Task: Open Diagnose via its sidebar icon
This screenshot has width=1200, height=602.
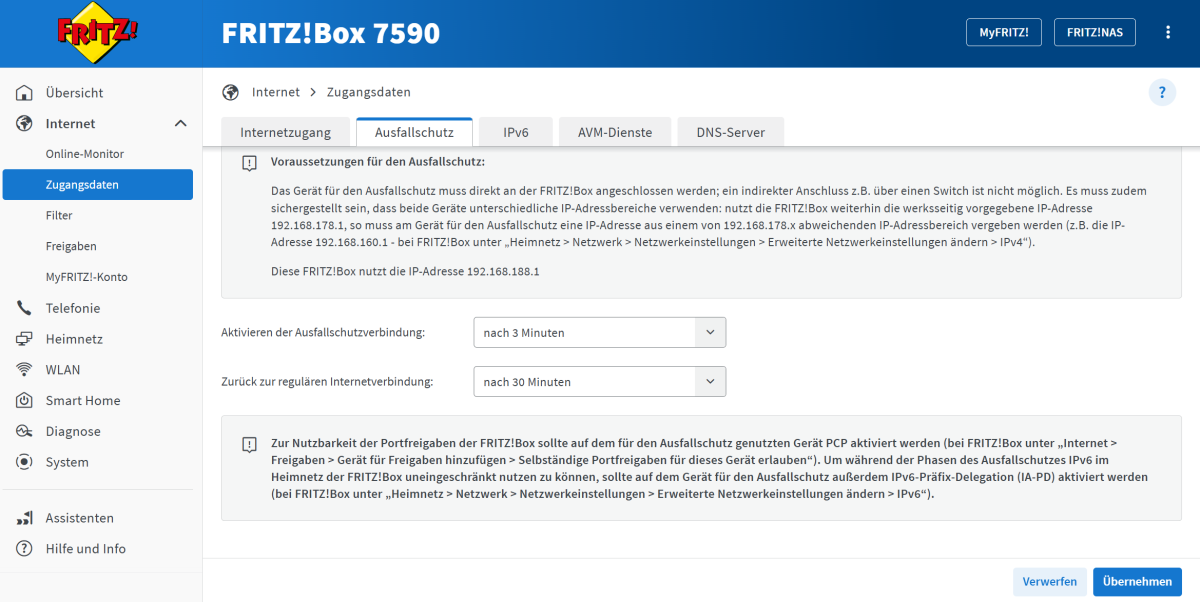Action: click(x=25, y=432)
